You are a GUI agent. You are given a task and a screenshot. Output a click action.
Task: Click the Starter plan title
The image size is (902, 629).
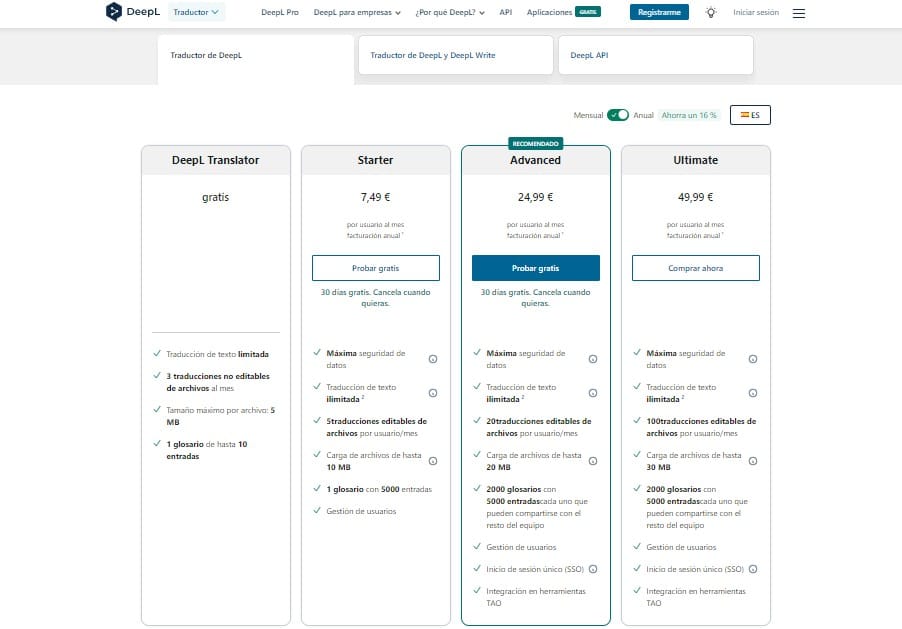point(376,160)
